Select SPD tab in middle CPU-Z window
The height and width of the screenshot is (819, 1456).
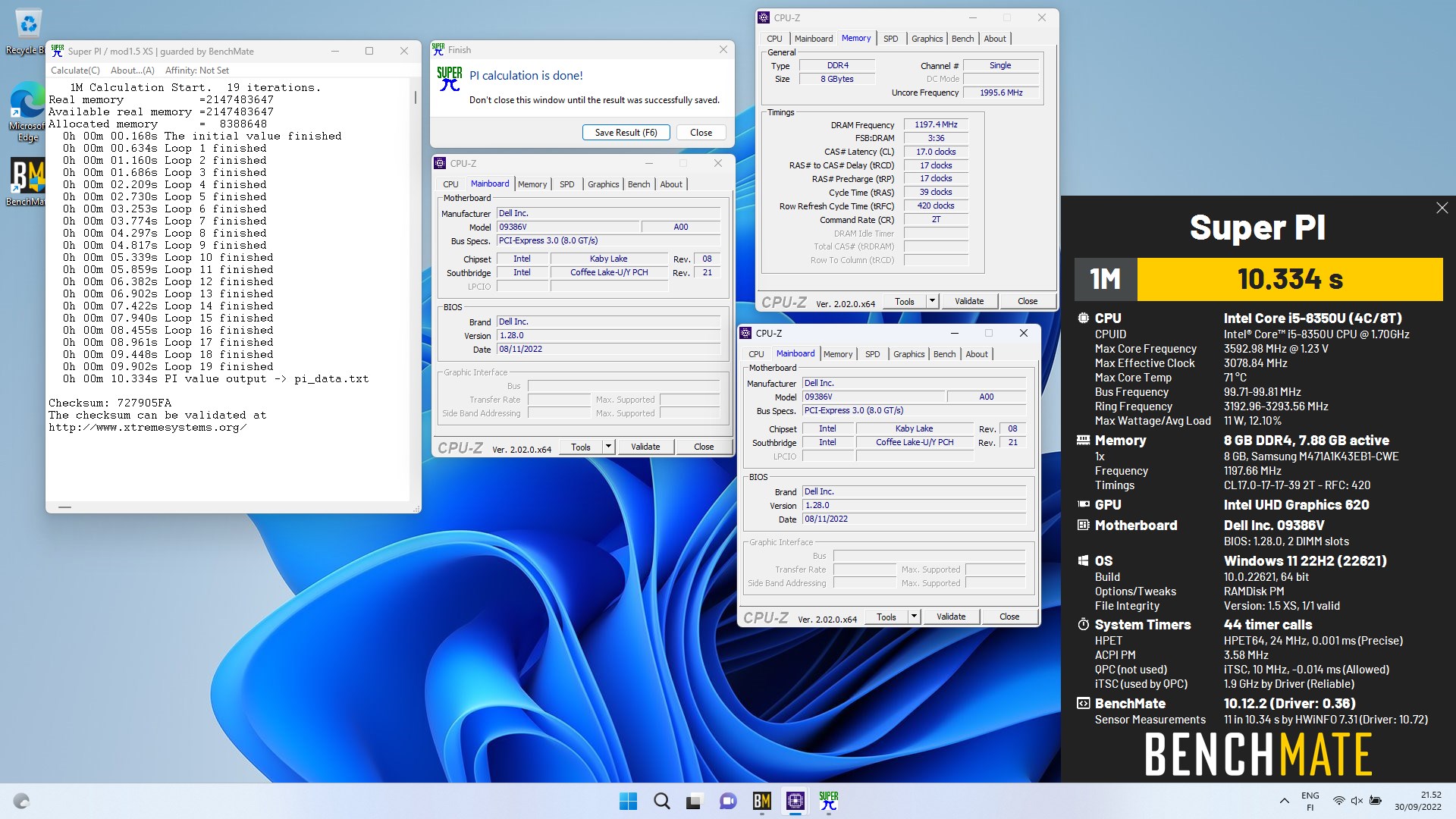566,184
